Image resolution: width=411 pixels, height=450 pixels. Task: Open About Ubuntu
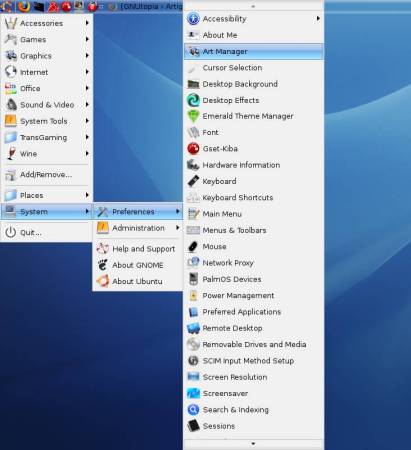pos(138,281)
